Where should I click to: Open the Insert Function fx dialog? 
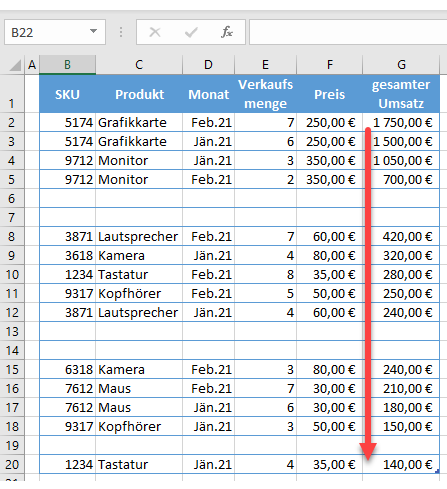click(227, 32)
